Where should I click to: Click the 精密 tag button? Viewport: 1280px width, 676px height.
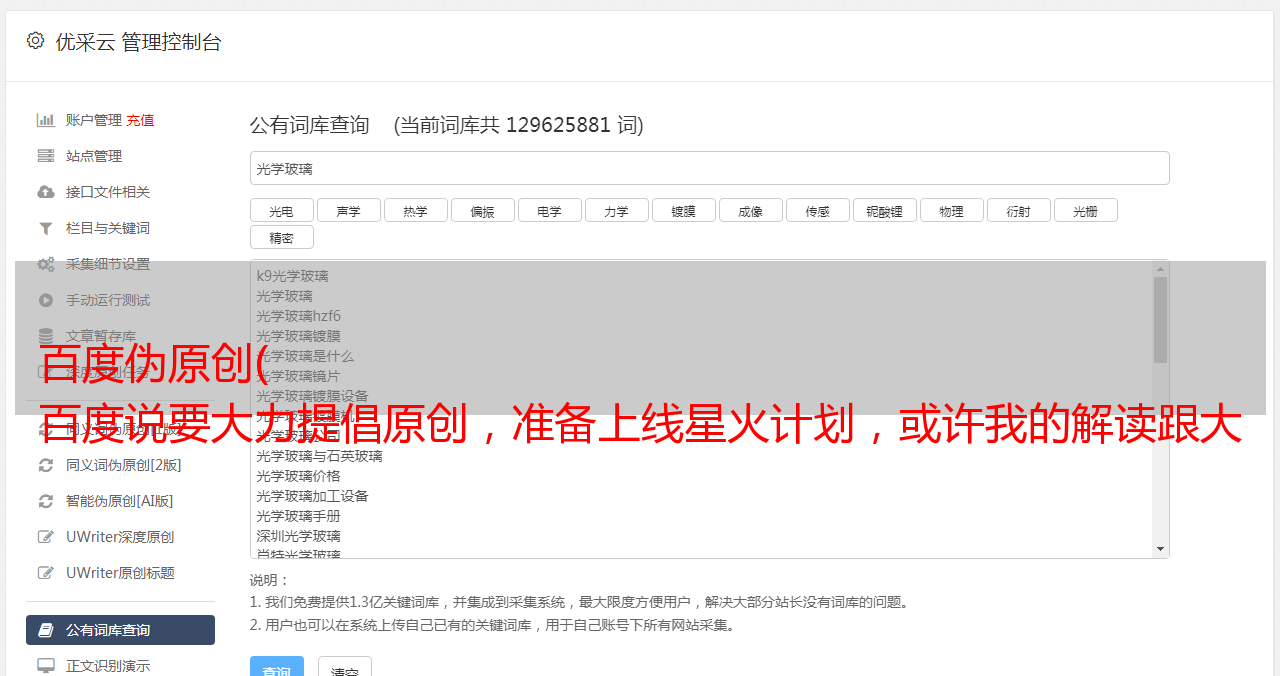point(281,237)
